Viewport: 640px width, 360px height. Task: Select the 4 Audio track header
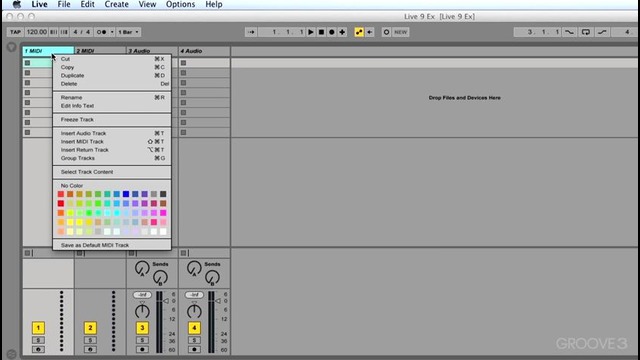[204, 51]
